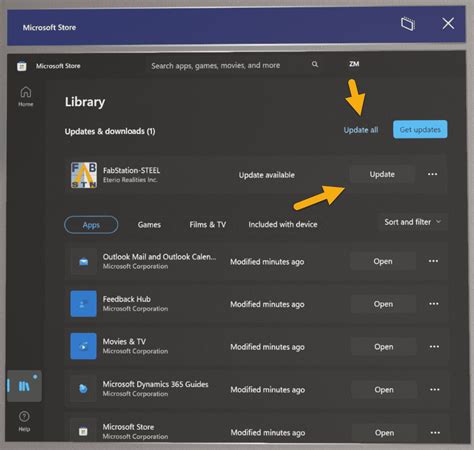Click the Dynamics 365 Guides app icon

click(83, 389)
